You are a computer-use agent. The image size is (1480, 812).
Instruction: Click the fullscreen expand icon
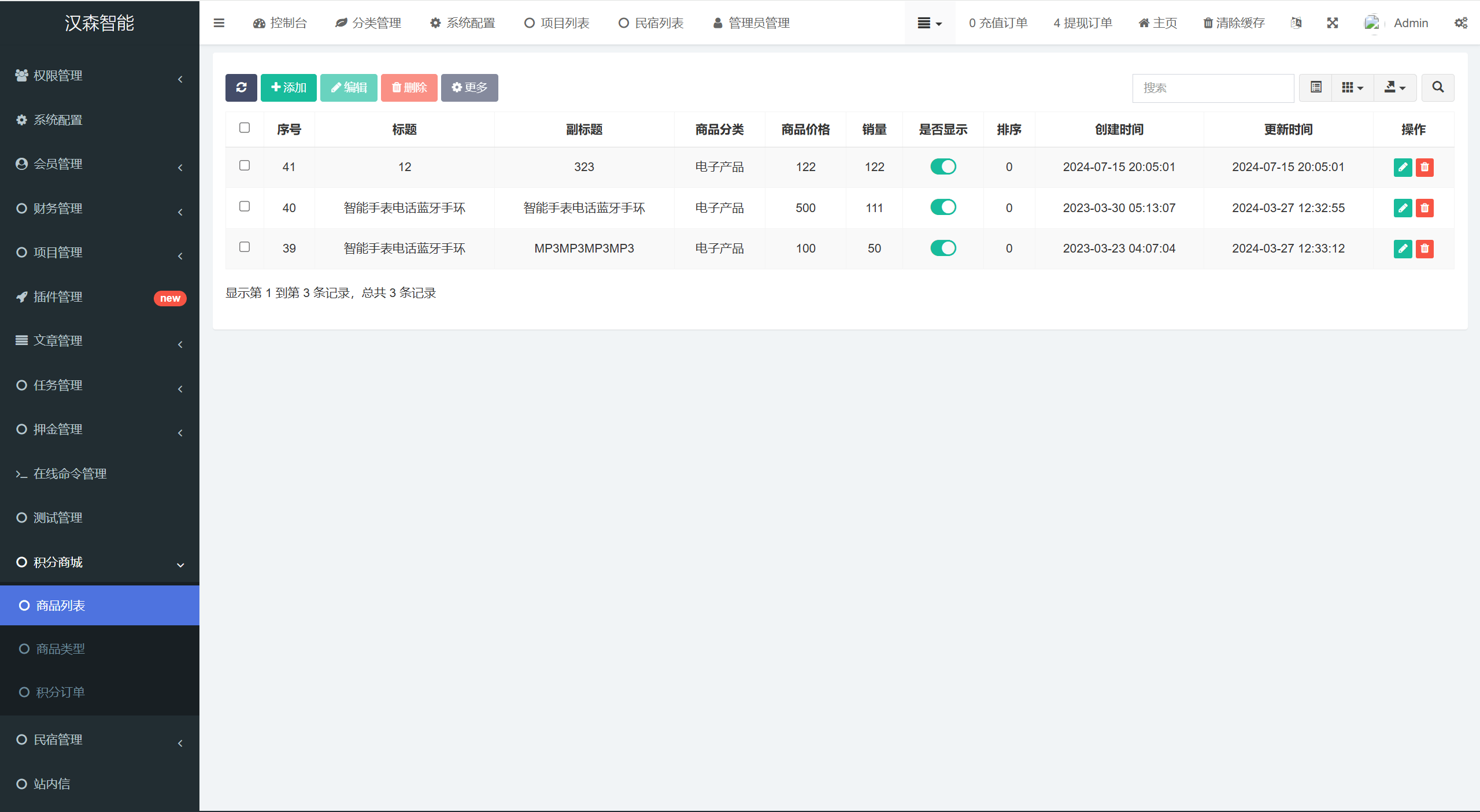pyautogui.click(x=1332, y=23)
